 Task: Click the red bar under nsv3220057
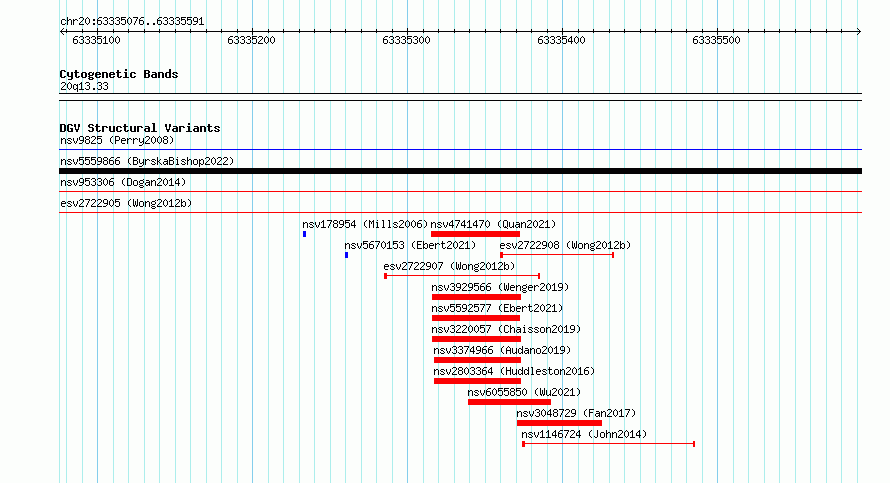(476, 339)
